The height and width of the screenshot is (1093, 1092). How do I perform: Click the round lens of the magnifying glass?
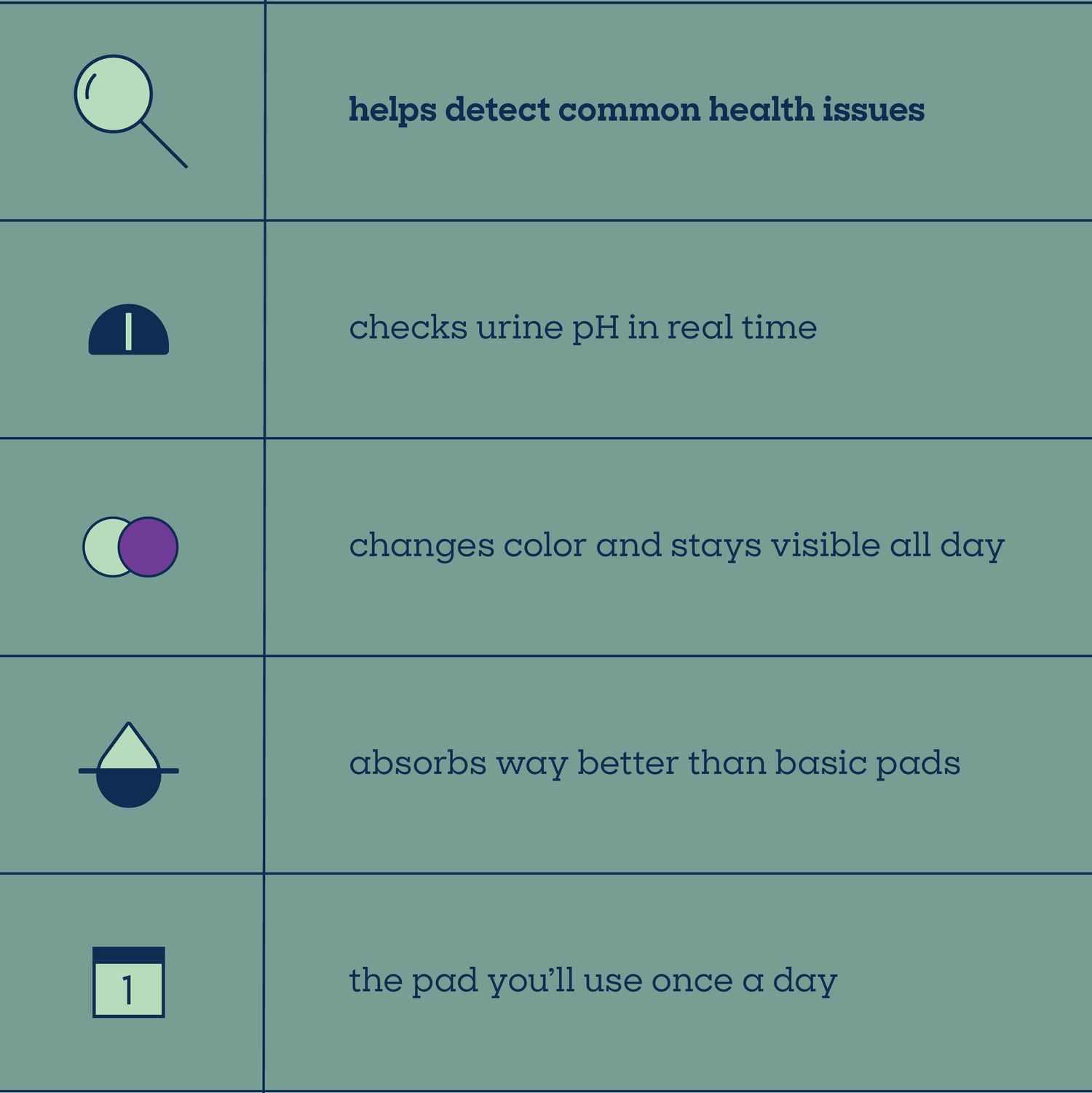[x=114, y=94]
